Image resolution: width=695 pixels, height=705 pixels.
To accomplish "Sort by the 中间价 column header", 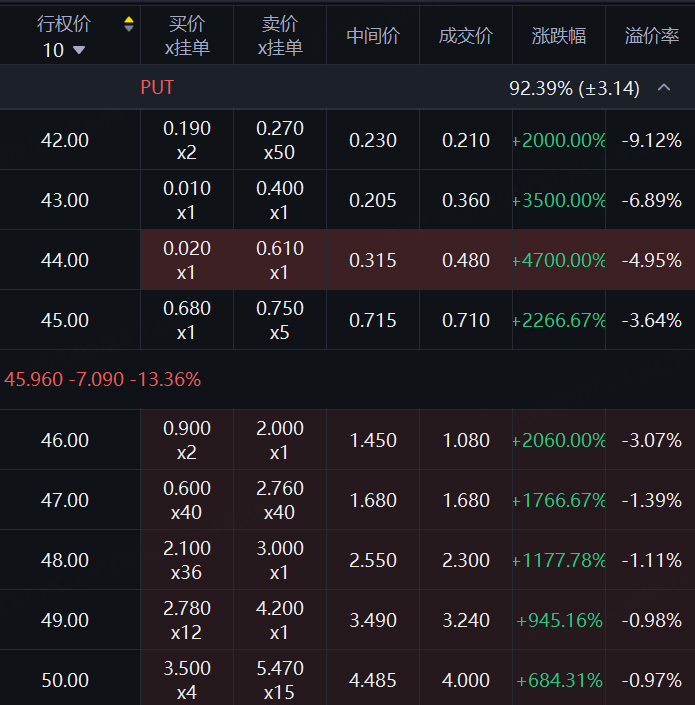I will coord(373,36).
